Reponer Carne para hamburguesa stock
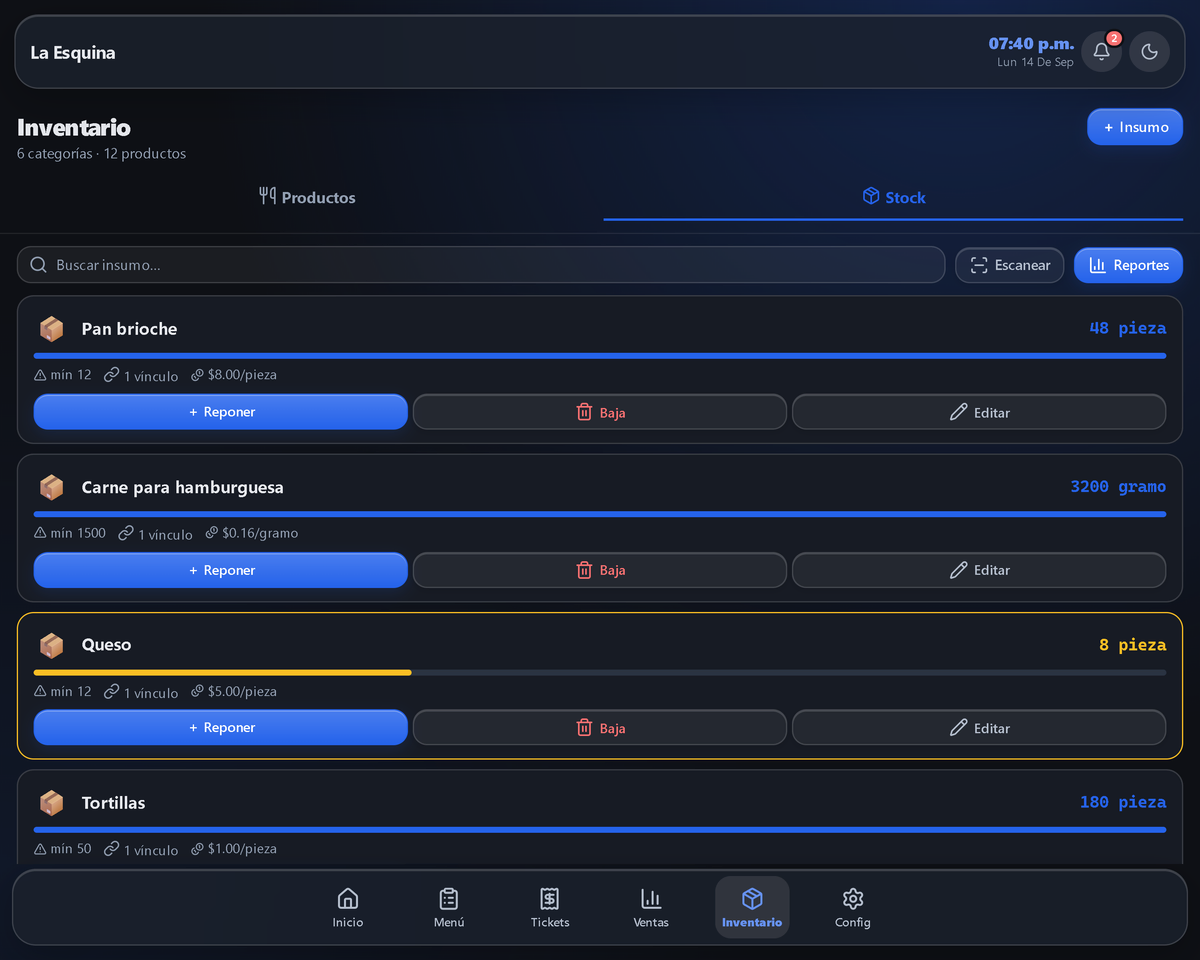 221,570
